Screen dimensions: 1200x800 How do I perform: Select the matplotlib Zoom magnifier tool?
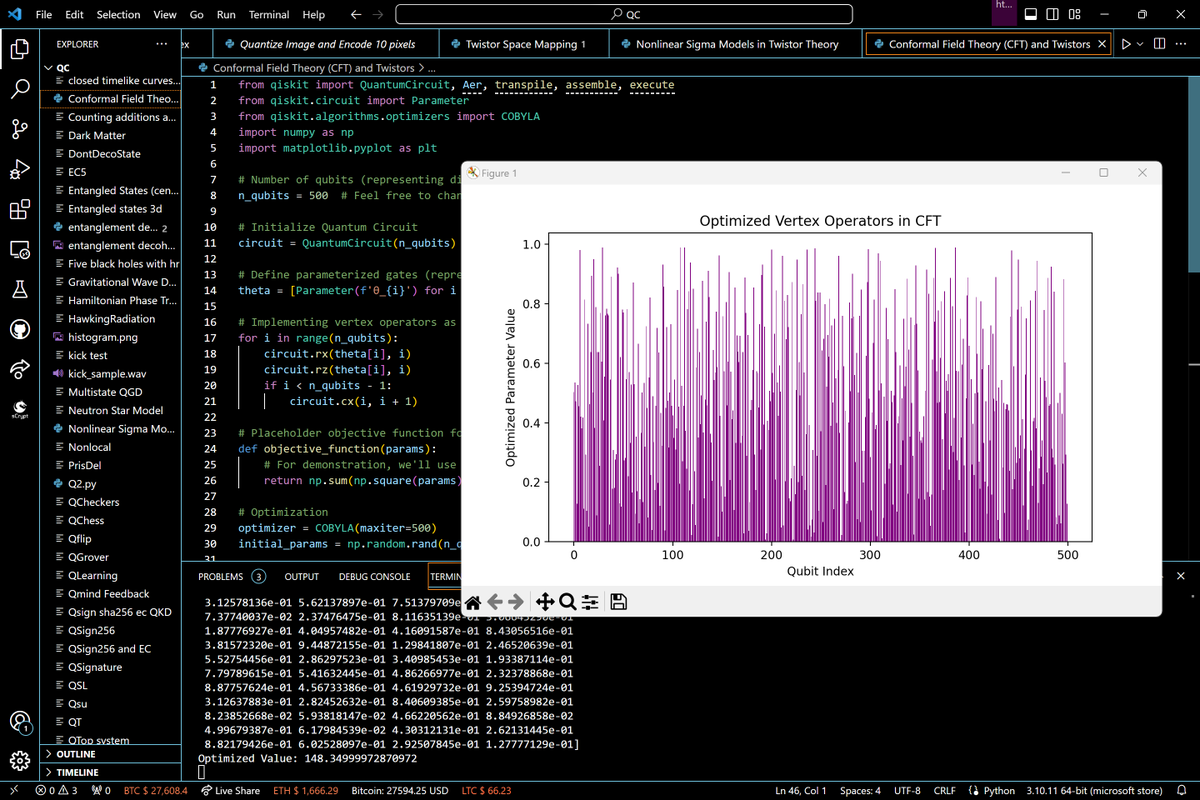pyautogui.click(x=567, y=601)
